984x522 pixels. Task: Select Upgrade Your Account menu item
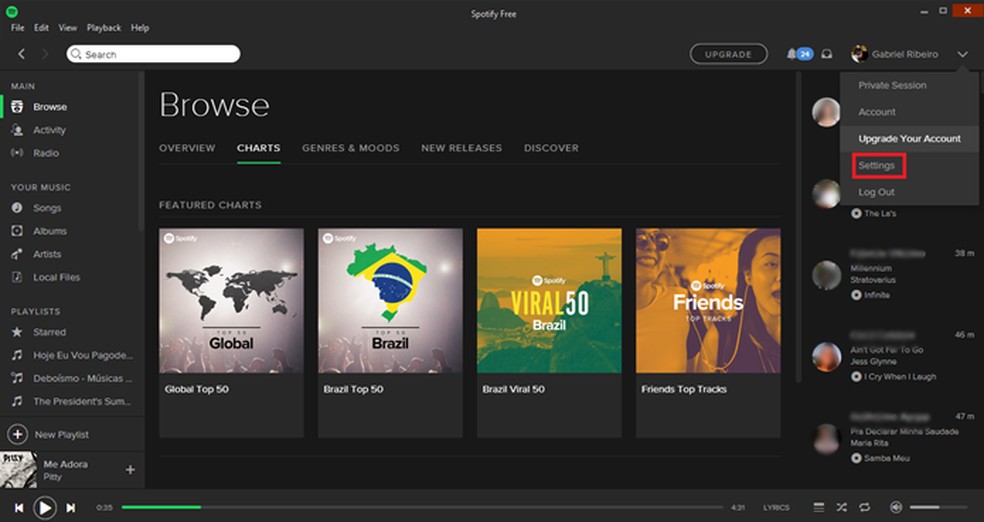pyautogui.click(x=909, y=139)
